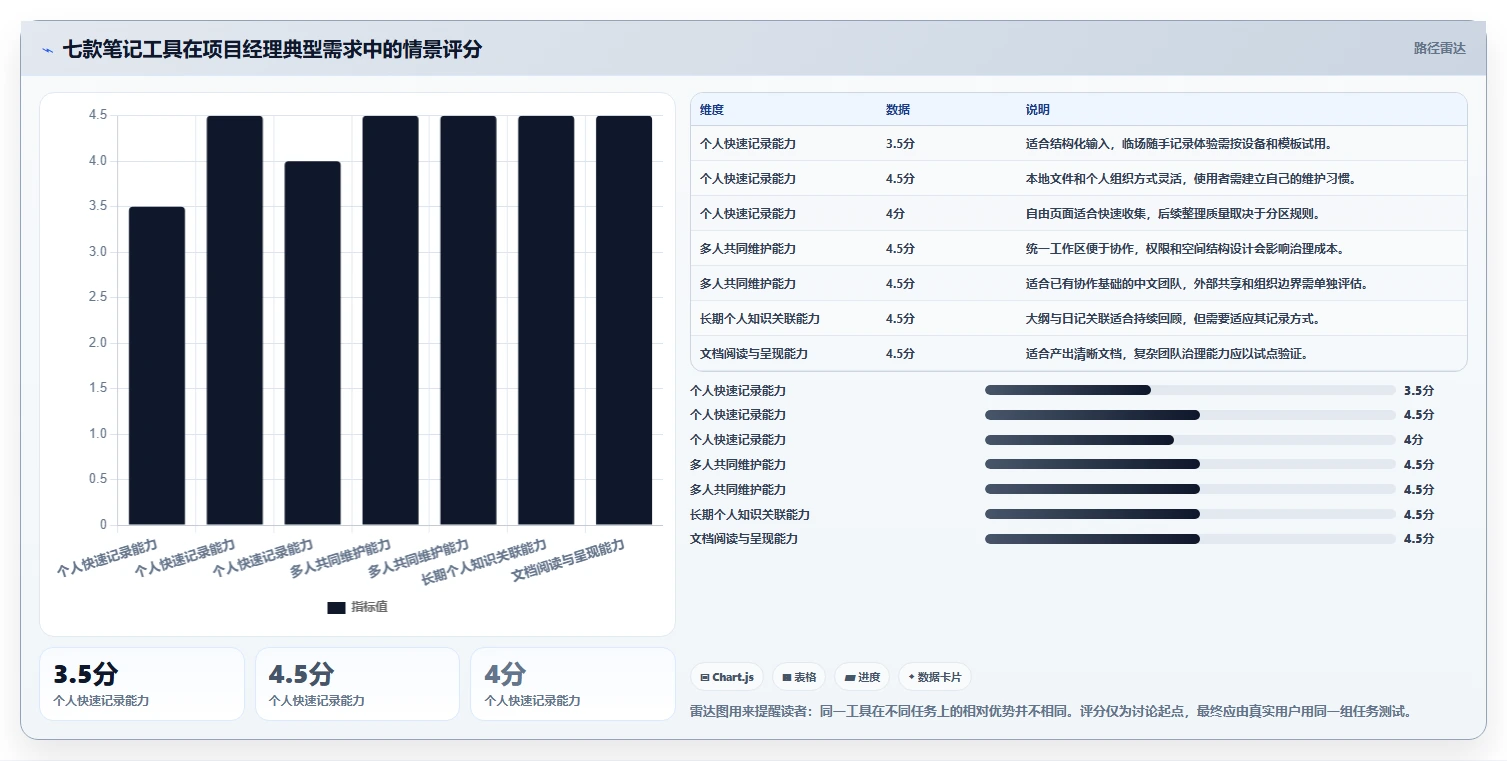This screenshot has height=761, width=1507.
Task: Click the 个人快速记录能力 progress bar showing 4.5分
Action: pos(1190,415)
